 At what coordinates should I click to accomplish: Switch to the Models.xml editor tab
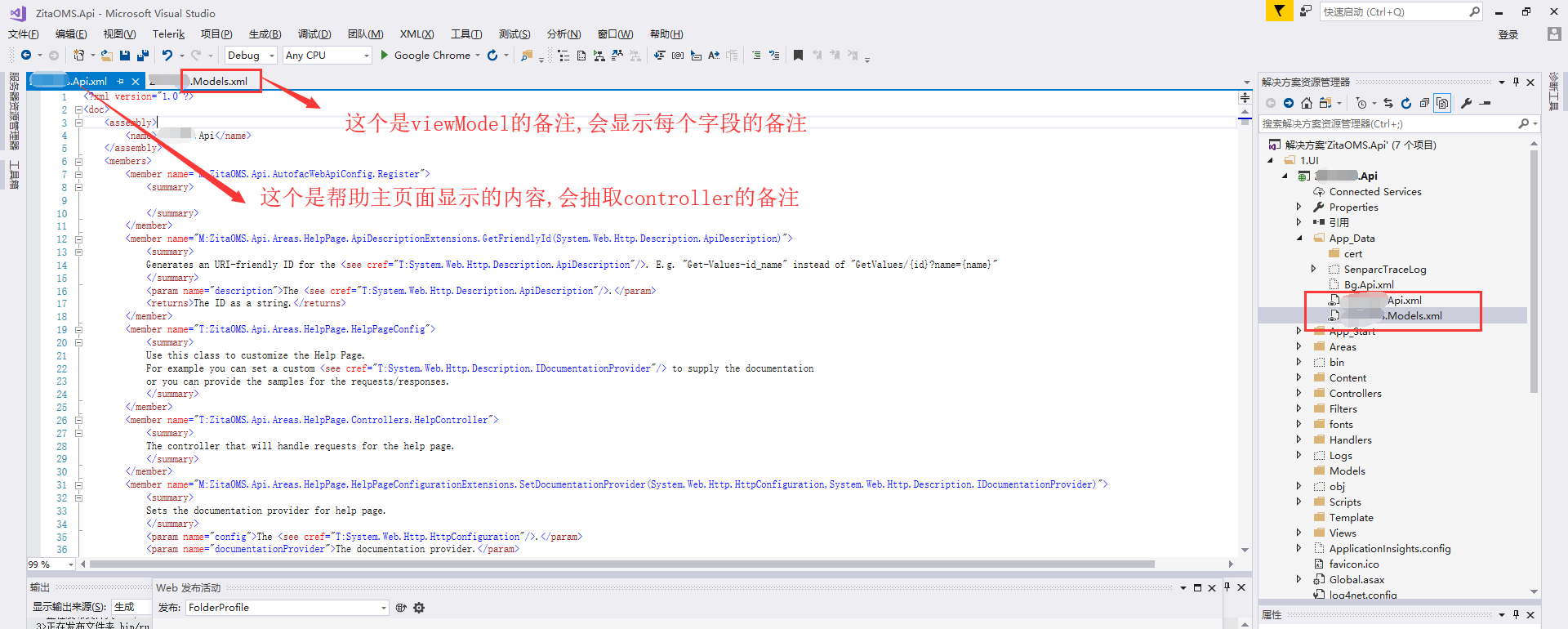tap(204, 81)
